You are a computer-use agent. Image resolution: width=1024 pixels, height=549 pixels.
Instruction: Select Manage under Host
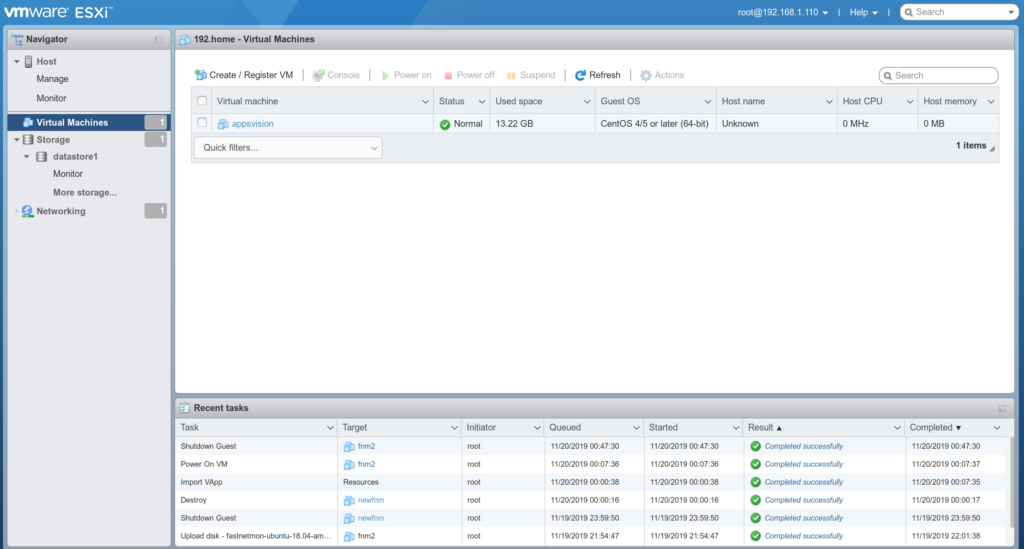52,79
